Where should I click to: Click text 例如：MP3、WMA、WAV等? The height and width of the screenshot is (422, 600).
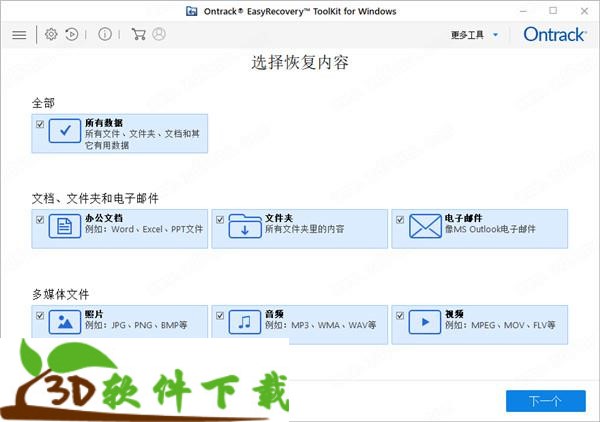click(321, 325)
